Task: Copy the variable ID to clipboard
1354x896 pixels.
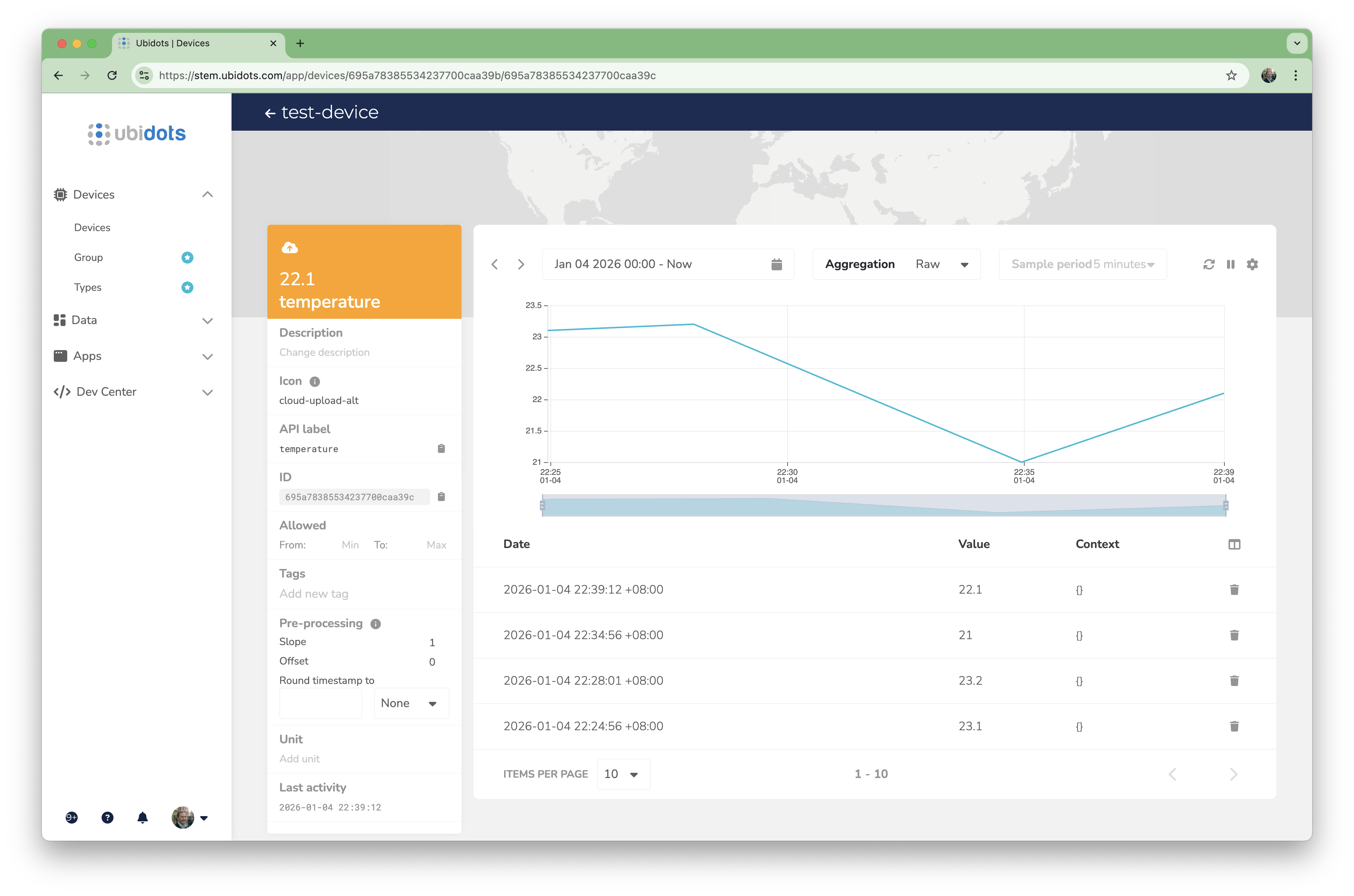Action: point(441,497)
